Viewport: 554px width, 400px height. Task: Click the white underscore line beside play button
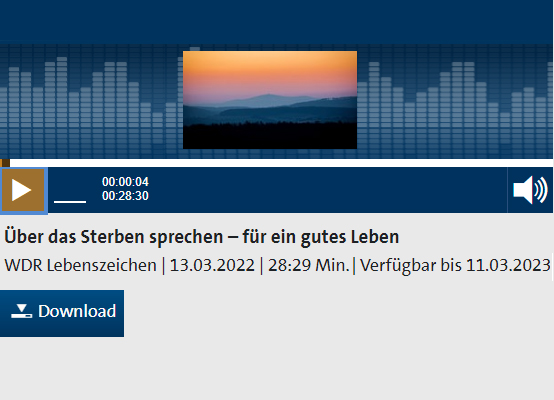(x=70, y=201)
